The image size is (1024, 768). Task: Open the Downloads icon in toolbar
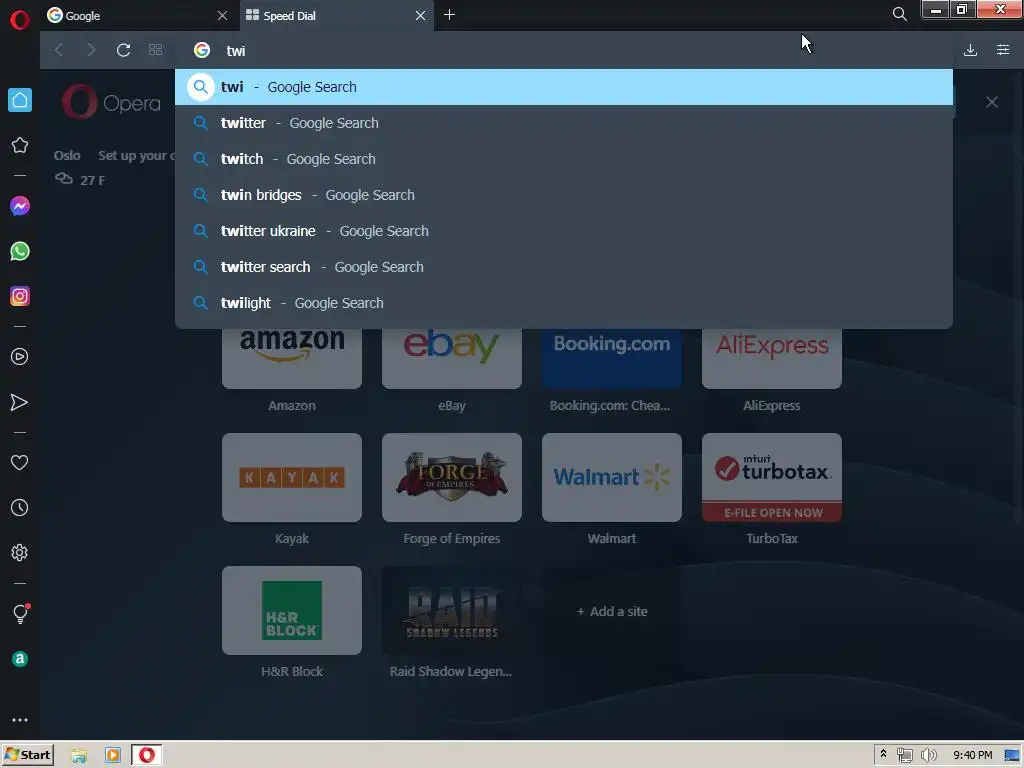[x=970, y=50]
